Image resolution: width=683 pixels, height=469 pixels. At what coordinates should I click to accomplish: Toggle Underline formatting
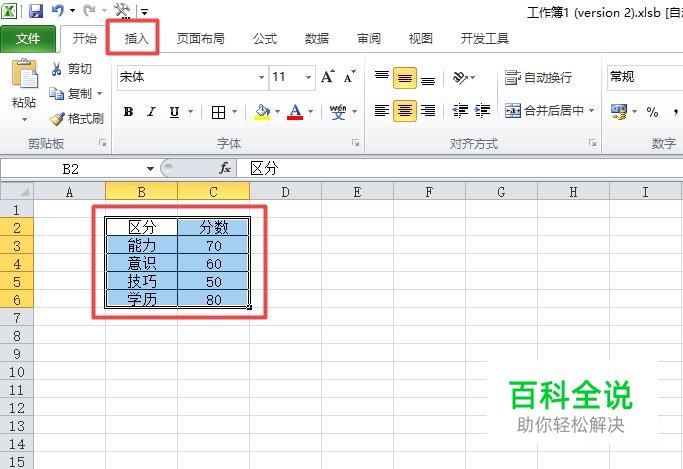(174, 112)
